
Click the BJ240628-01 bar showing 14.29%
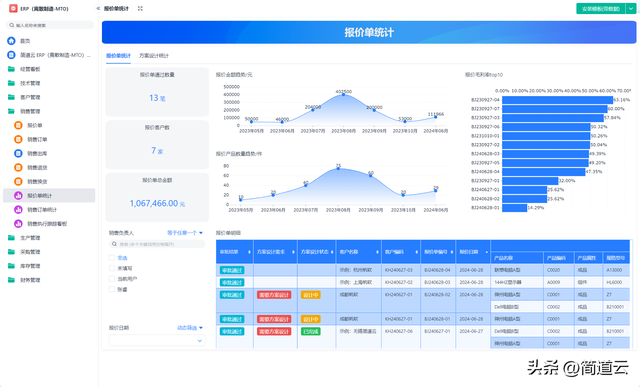tap(515, 208)
